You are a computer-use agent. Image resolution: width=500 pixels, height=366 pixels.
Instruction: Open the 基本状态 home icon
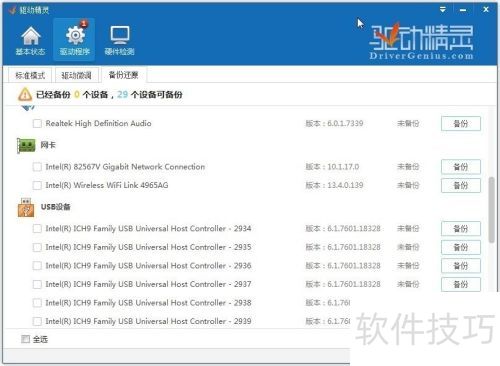pyautogui.click(x=30, y=41)
